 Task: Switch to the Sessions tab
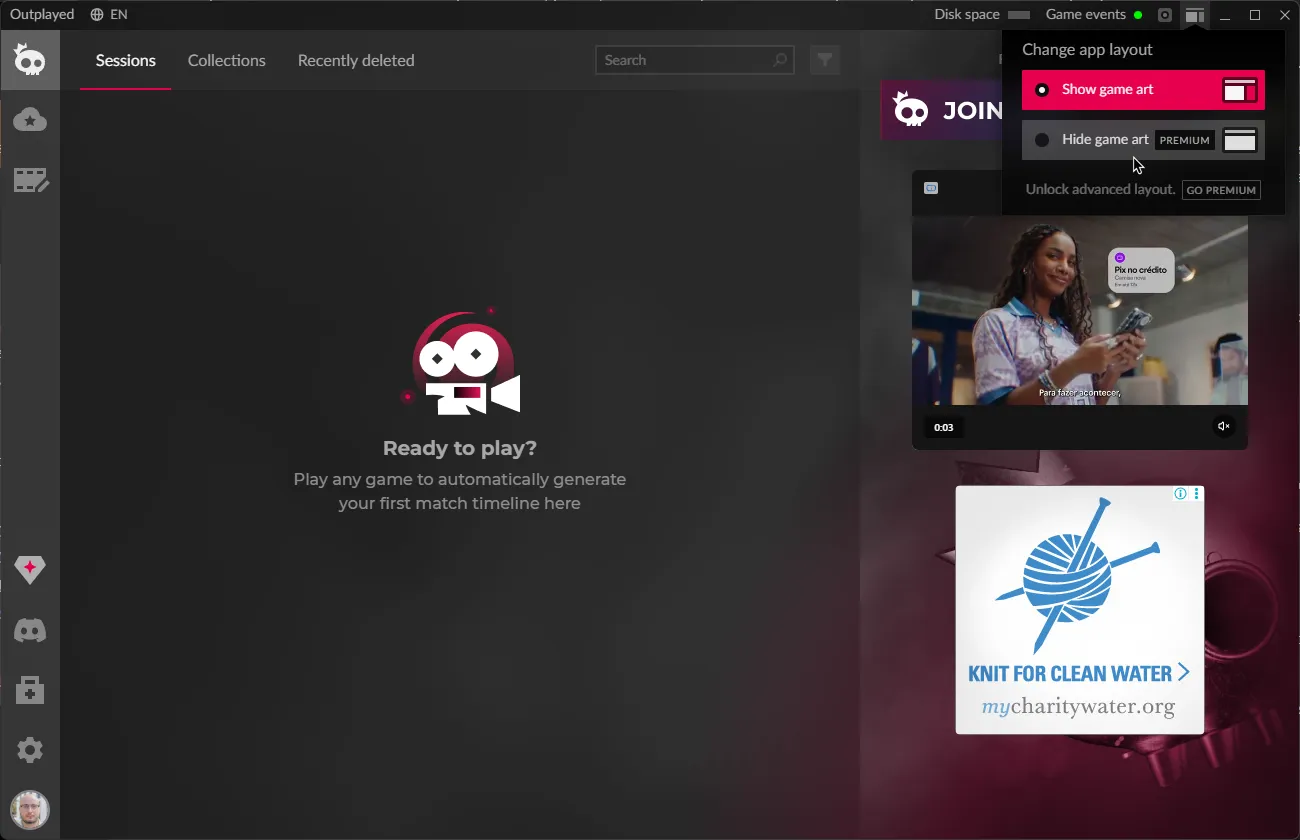[126, 60]
